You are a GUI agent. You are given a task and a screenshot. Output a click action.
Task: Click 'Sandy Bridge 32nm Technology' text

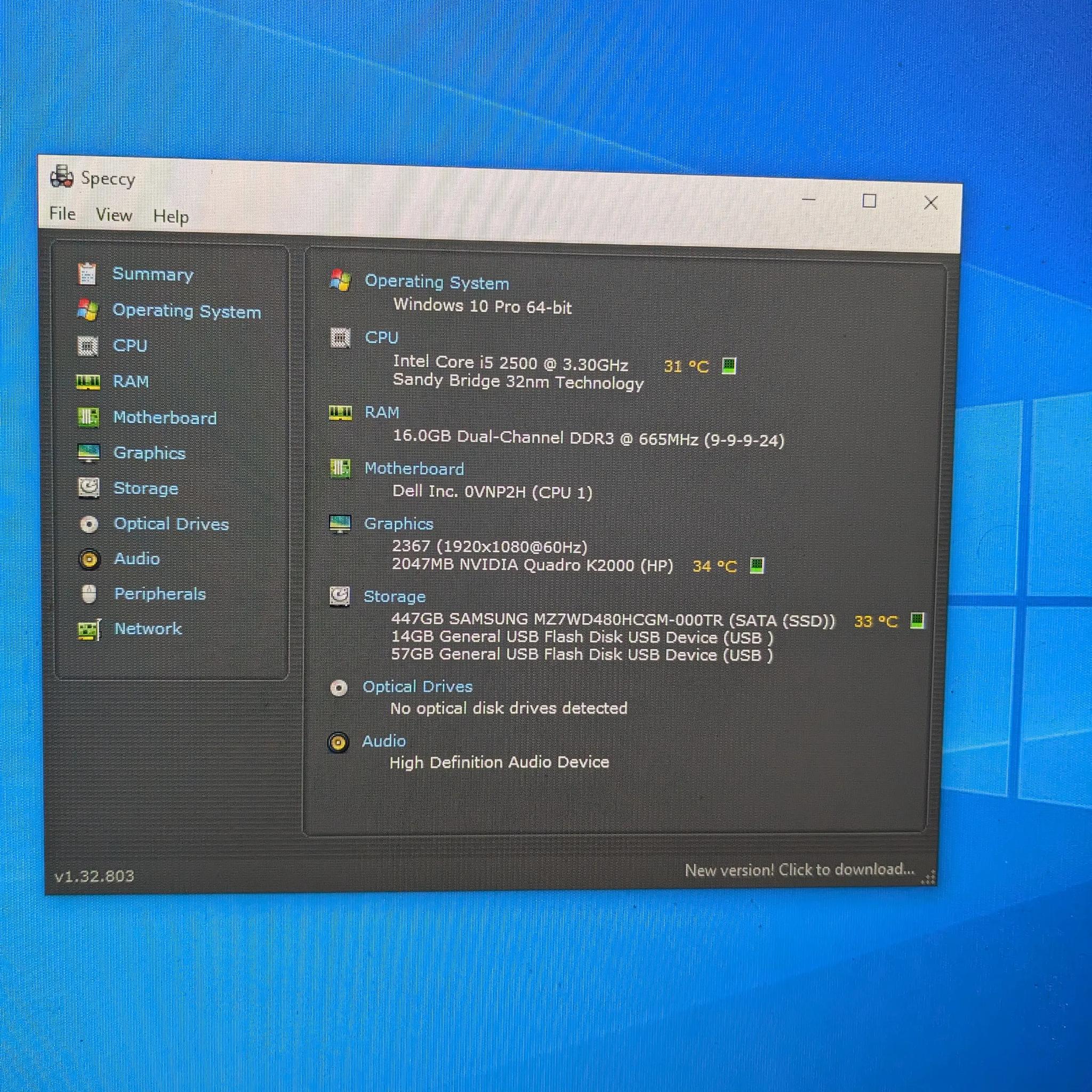pos(518,382)
